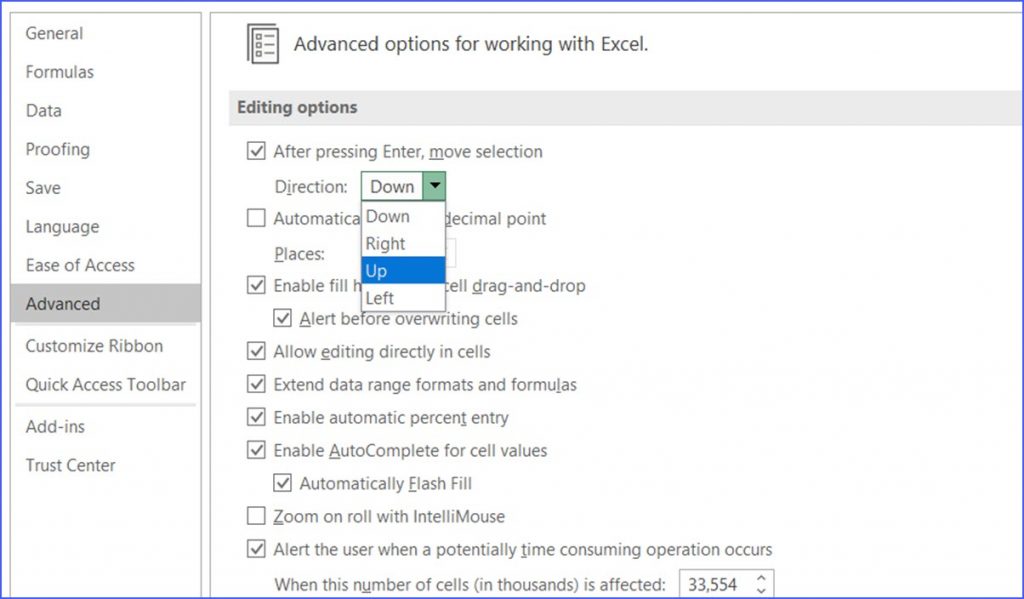
Task: Uncheck "Automatically Flash Fill"
Action: point(284,483)
